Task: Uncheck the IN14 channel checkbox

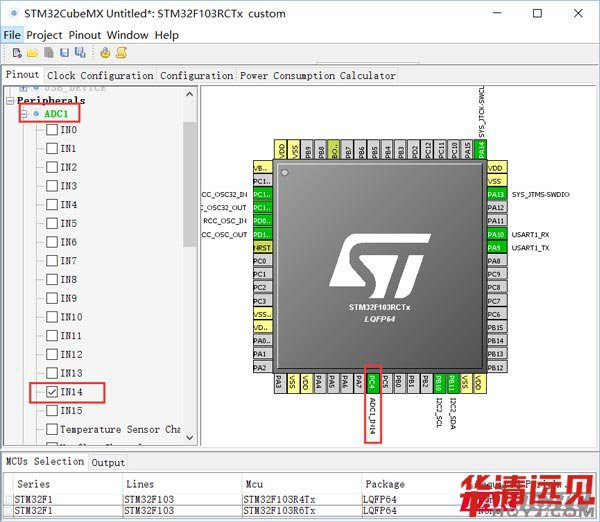Action: coord(52,392)
